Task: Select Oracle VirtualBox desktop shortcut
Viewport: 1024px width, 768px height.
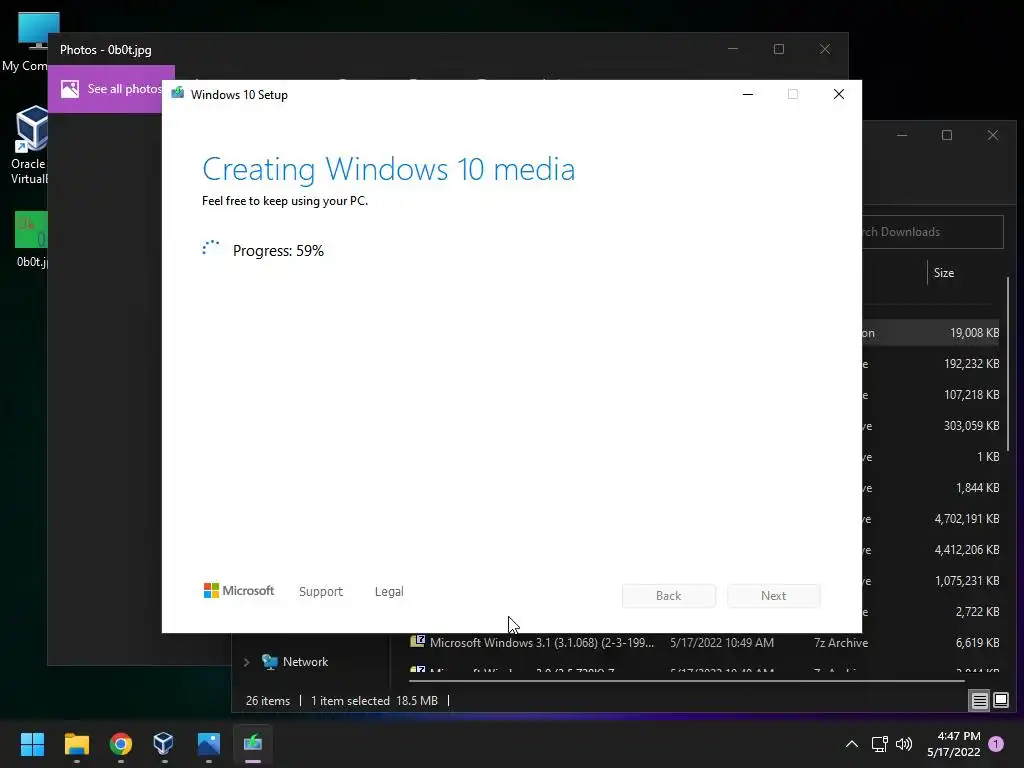Action: (29, 145)
